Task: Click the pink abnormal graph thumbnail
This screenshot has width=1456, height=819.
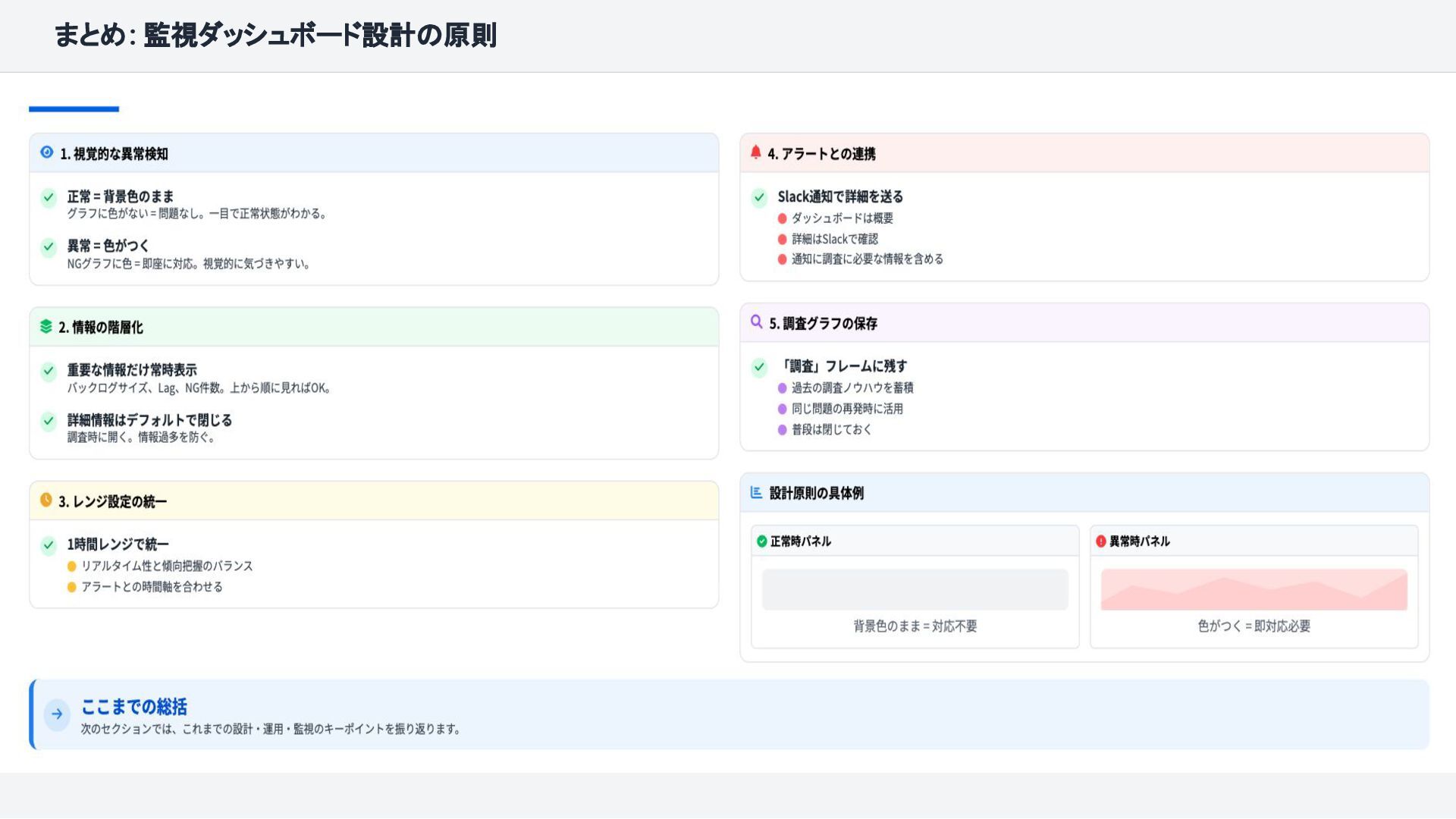Action: pos(1254,590)
